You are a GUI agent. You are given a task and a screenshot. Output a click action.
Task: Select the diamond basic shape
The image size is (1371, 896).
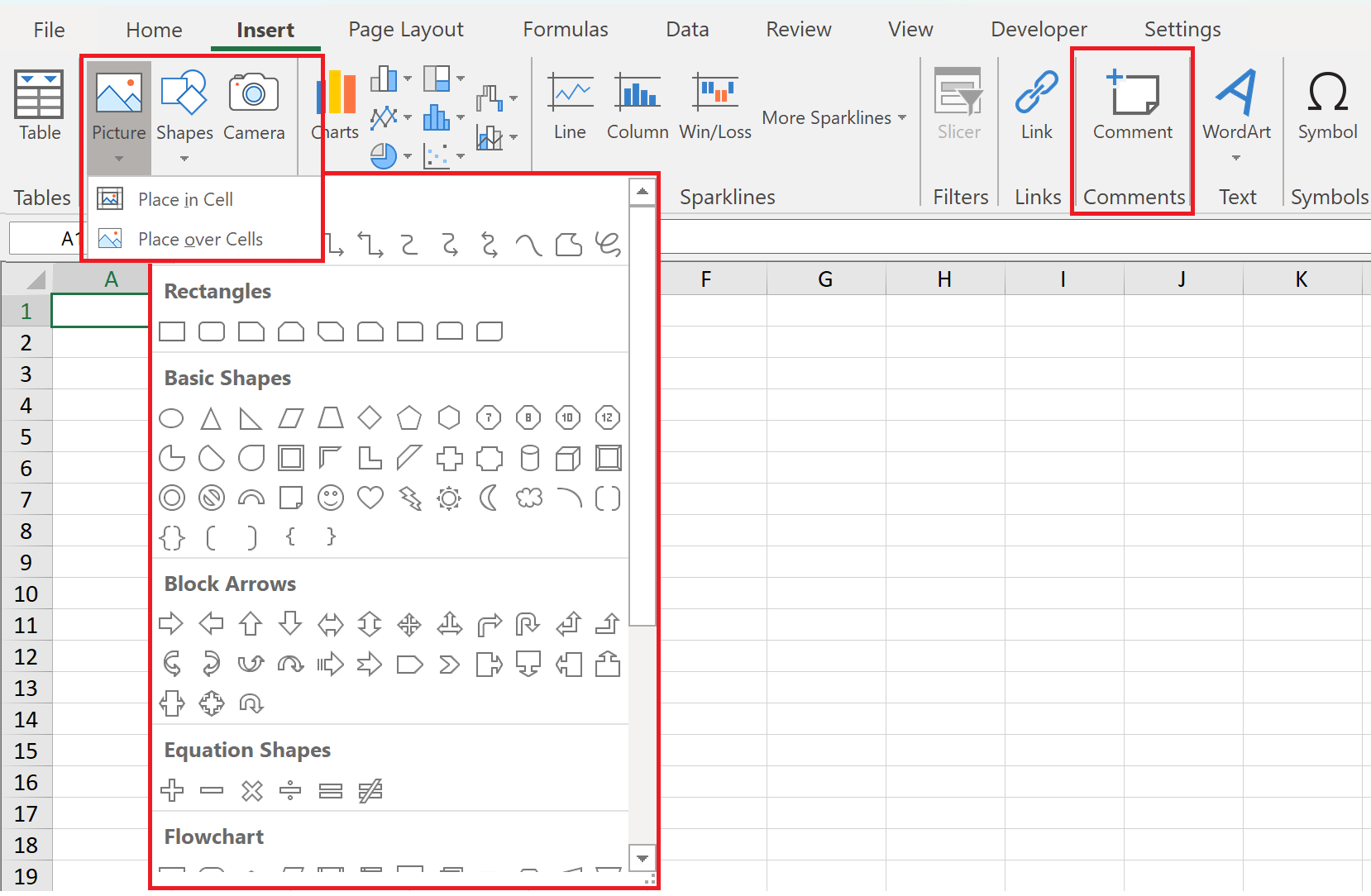point(370,417)
